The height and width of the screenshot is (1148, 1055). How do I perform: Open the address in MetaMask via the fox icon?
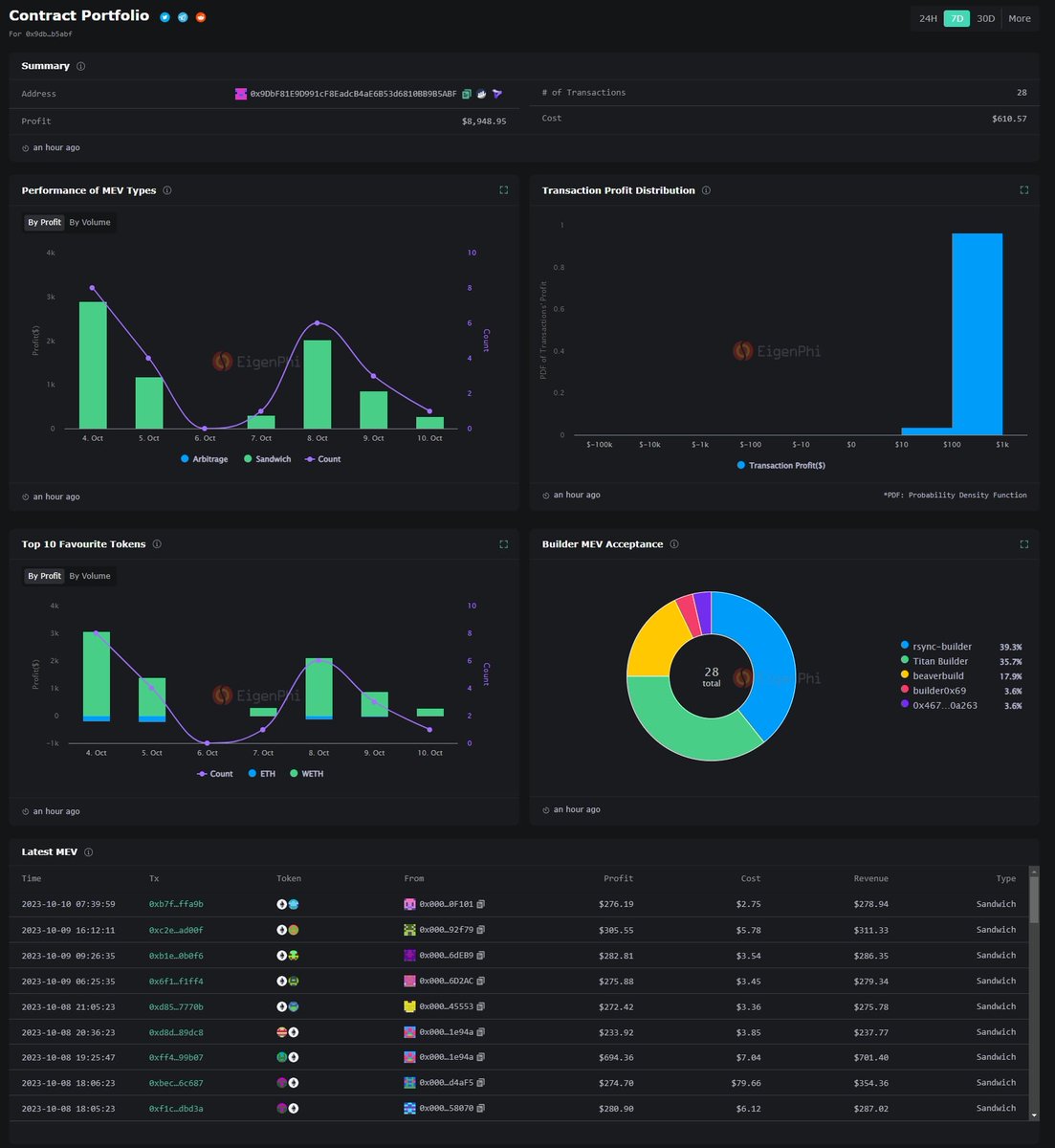pos(482,93)
